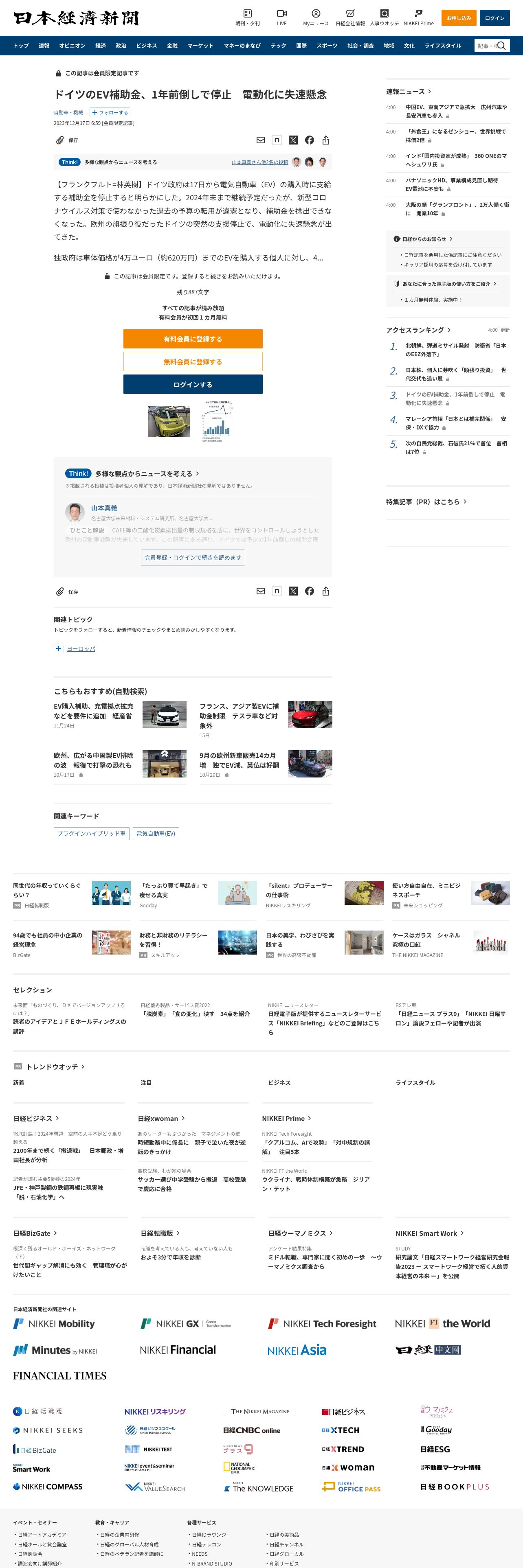Click the bottom 保存 paperclip icon
Viewport: 523px width, 1568px height.
(x=59, y=591)
